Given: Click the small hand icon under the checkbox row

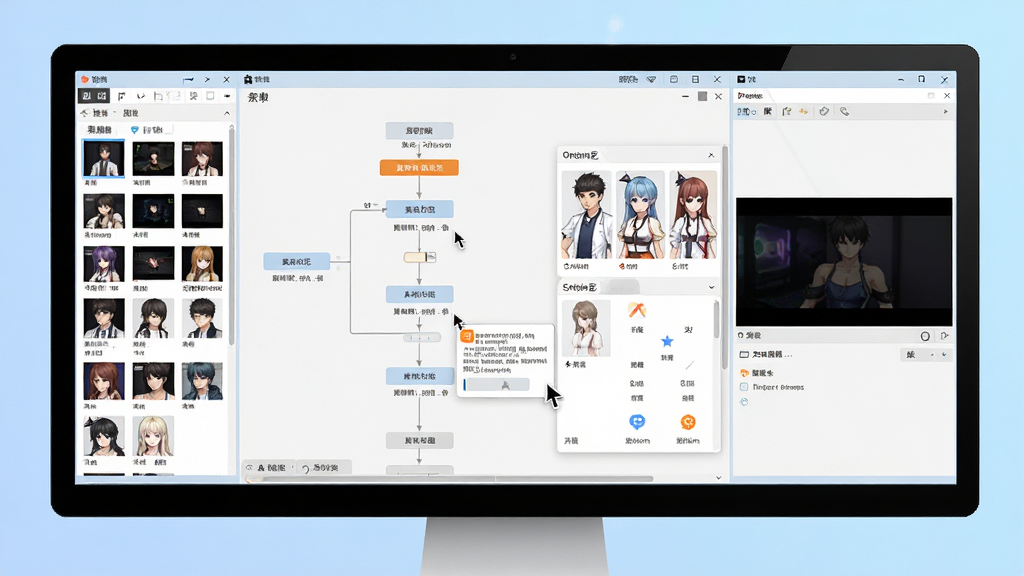Looking at the screenshot, I should pos(744,402).
